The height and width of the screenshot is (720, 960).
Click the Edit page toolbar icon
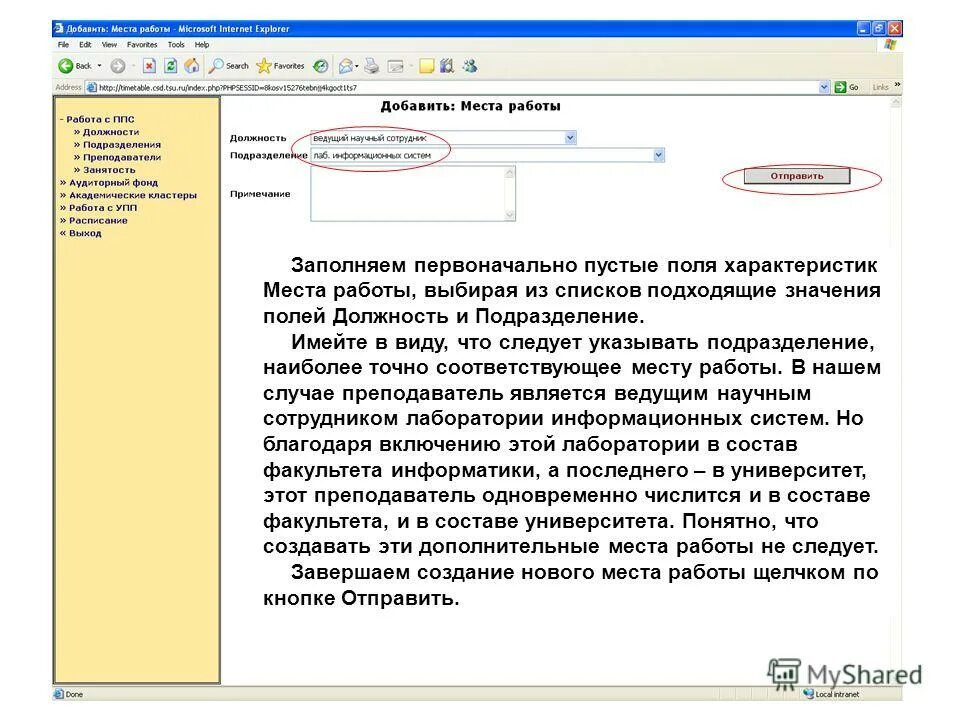396,66
